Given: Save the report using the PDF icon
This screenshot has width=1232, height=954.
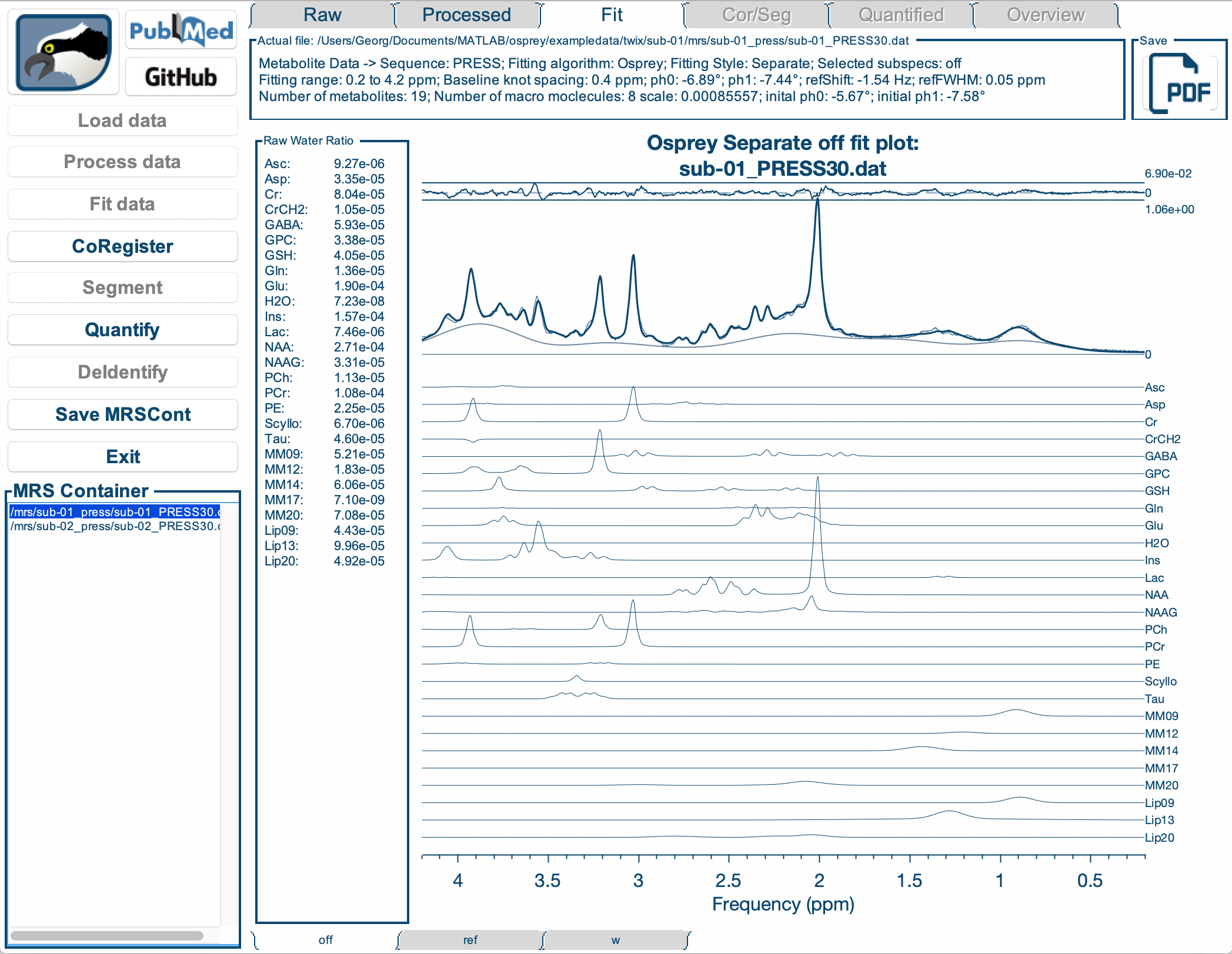Looking at the screenshot, I should [x=1180, y=83].
